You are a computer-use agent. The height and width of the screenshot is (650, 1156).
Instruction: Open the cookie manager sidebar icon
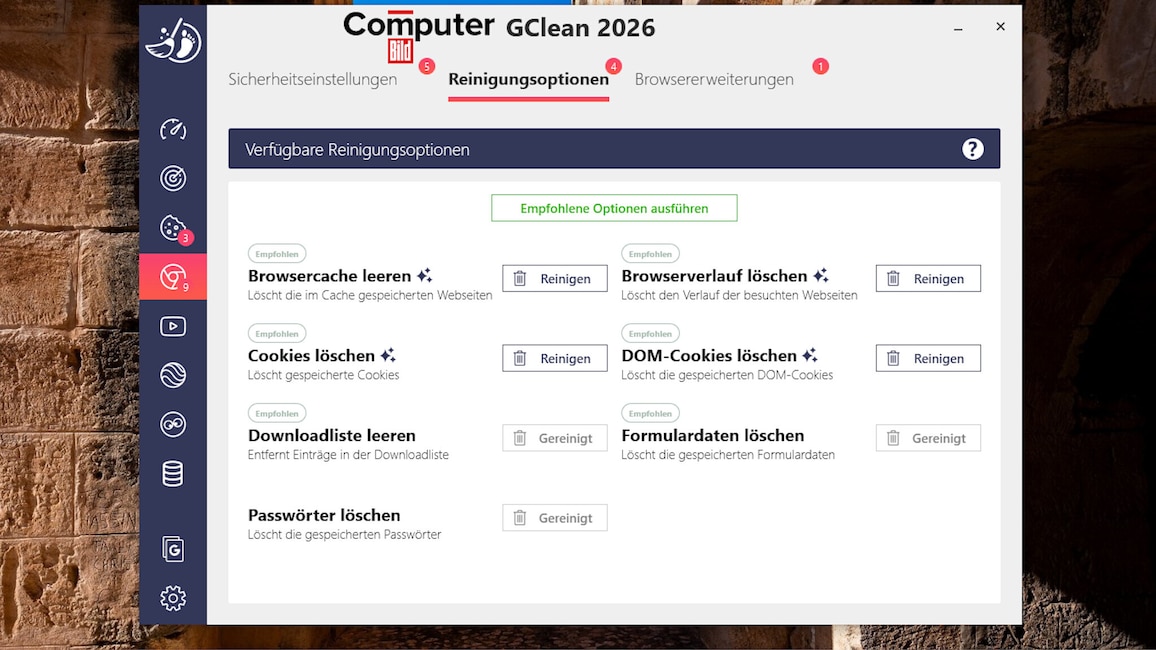173,228
